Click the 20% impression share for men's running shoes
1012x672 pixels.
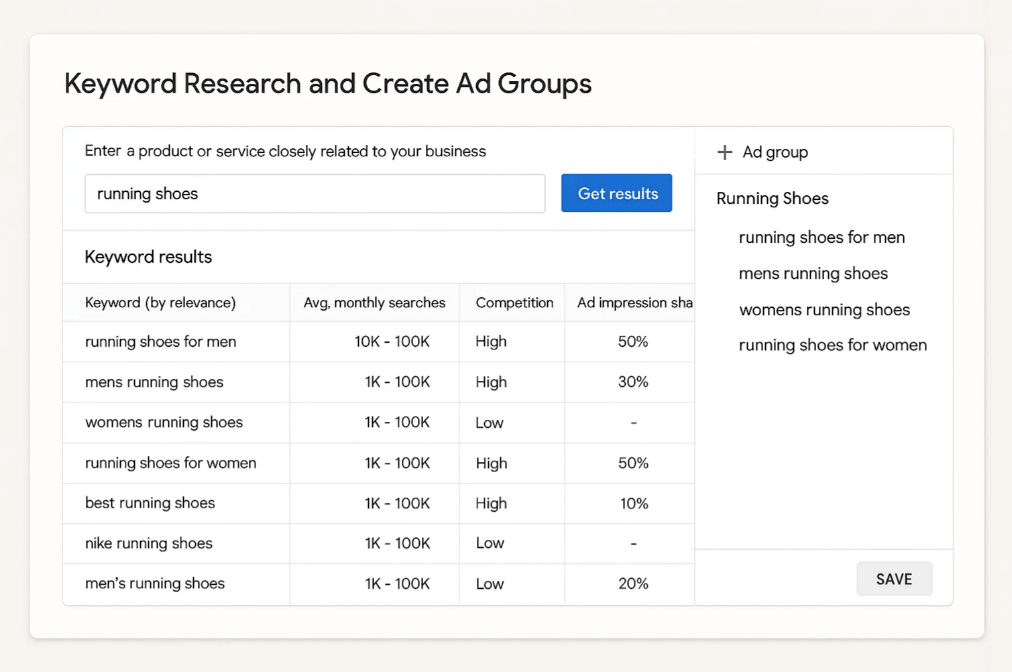pos(633,584)
